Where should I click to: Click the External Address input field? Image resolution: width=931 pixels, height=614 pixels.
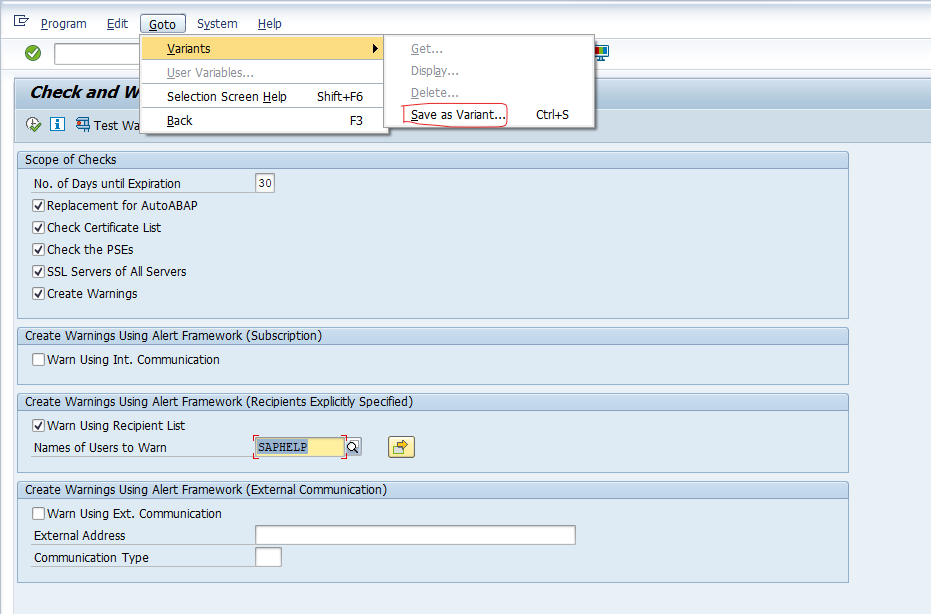(415, 535)
